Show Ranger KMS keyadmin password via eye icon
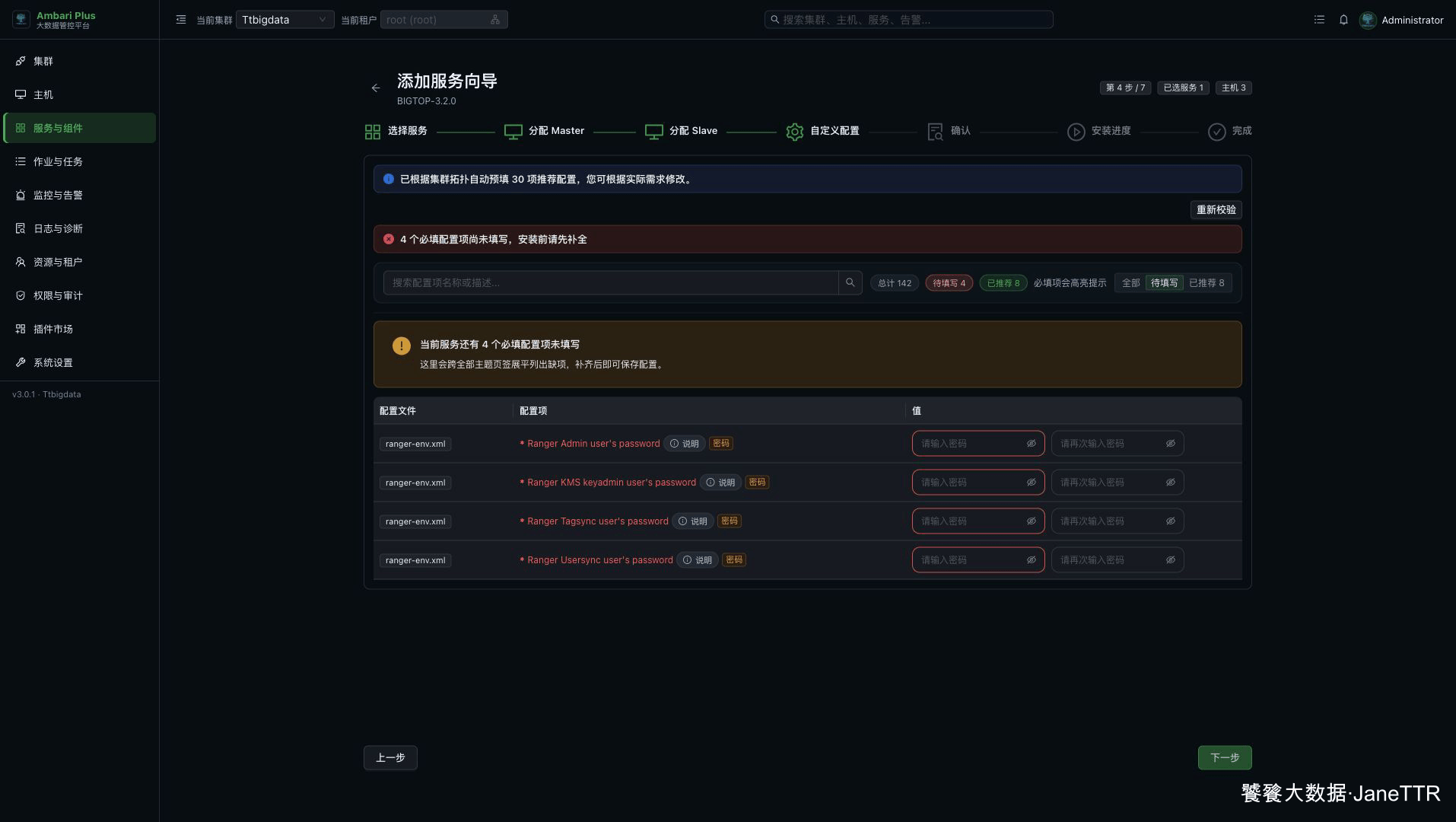The image size is (1456, 822). point(1032,483)
